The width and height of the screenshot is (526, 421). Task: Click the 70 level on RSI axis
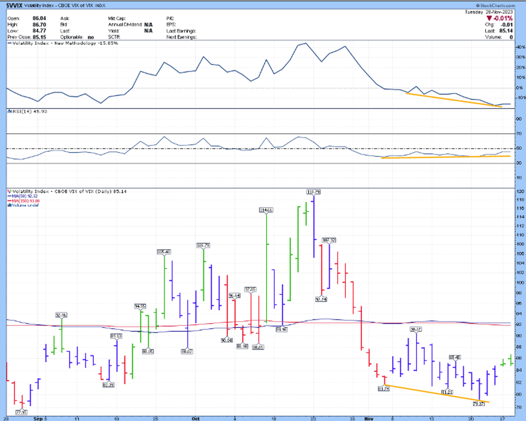[519, 134]
